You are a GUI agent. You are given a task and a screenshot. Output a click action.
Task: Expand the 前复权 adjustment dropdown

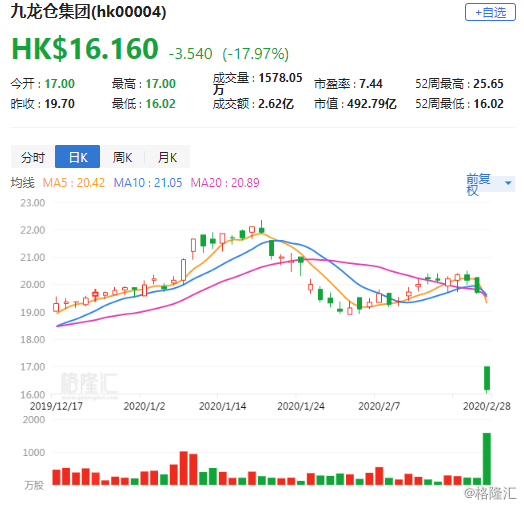(490, 184)
